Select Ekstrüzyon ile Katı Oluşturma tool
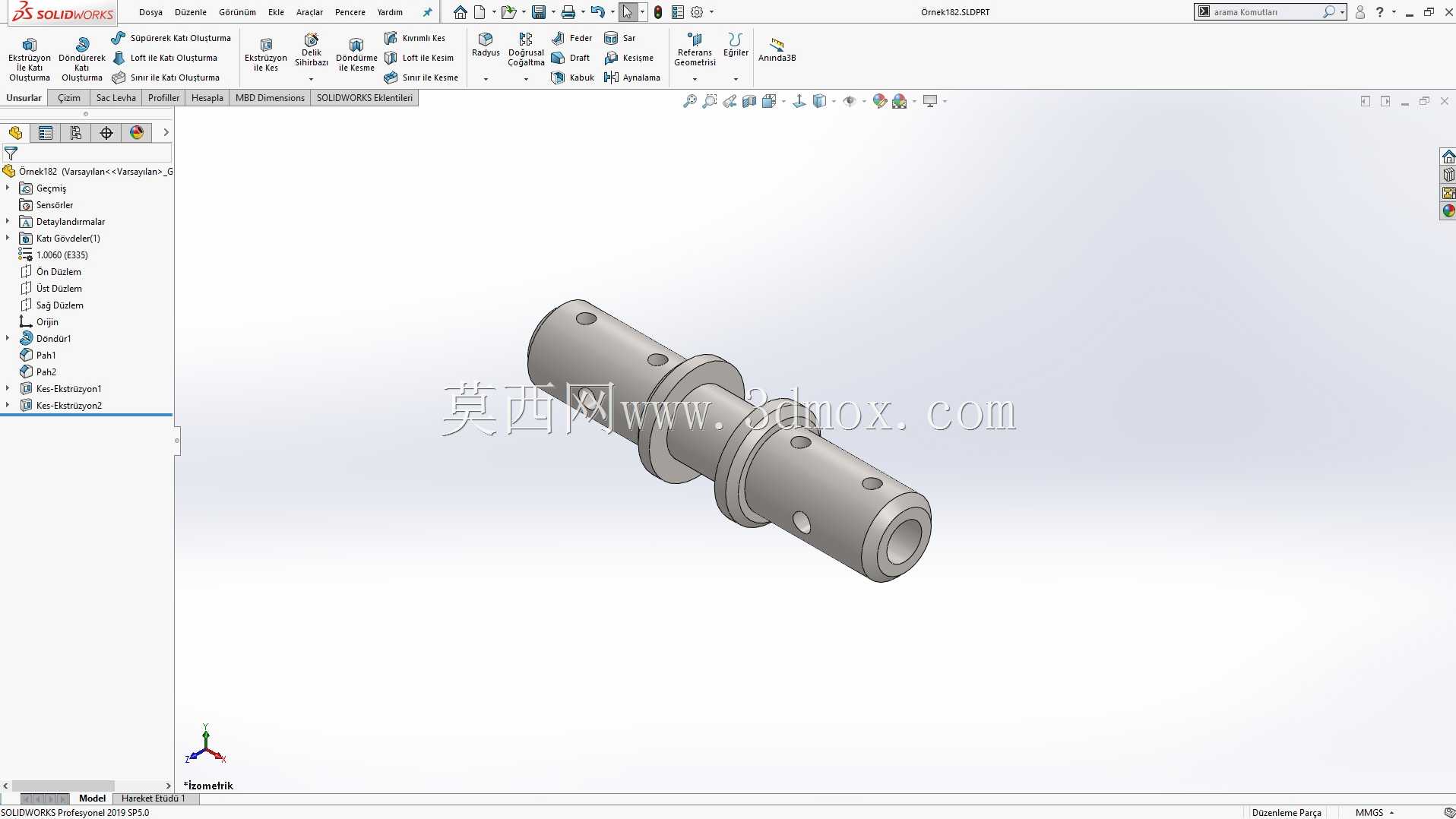Screen dimensions: 1456x819 [x=30, y=59]
